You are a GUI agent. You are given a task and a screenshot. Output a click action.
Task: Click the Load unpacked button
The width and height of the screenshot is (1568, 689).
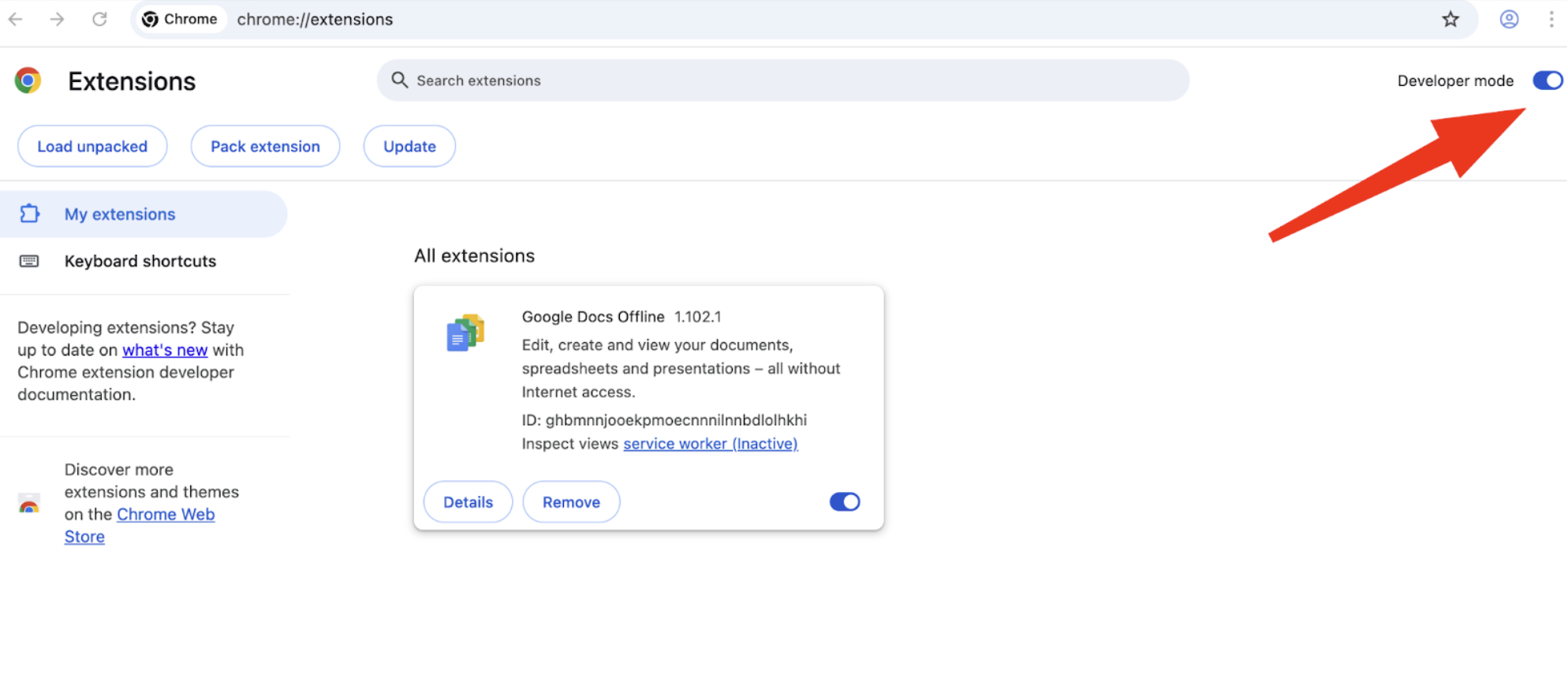tap(92, 146)
